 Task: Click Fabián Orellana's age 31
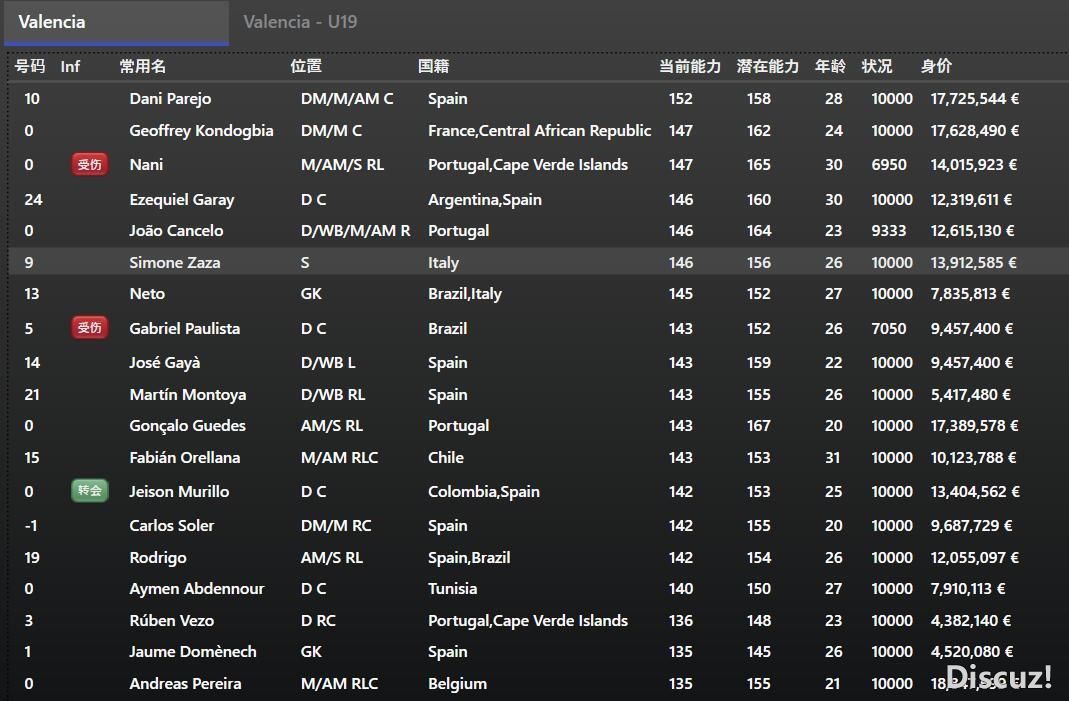point(833,458)
